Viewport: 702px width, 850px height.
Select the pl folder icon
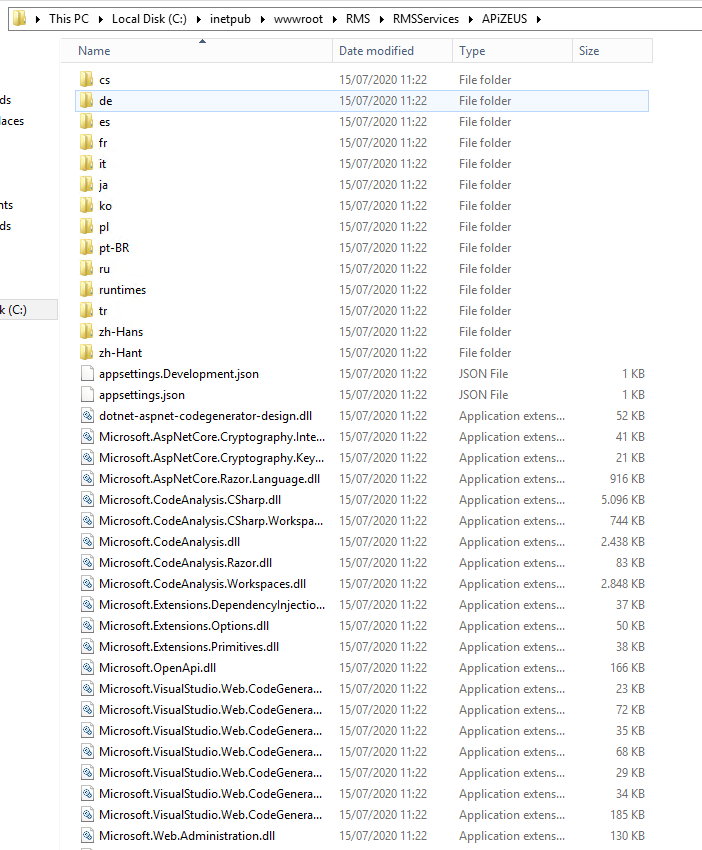[x=86, y=227]
